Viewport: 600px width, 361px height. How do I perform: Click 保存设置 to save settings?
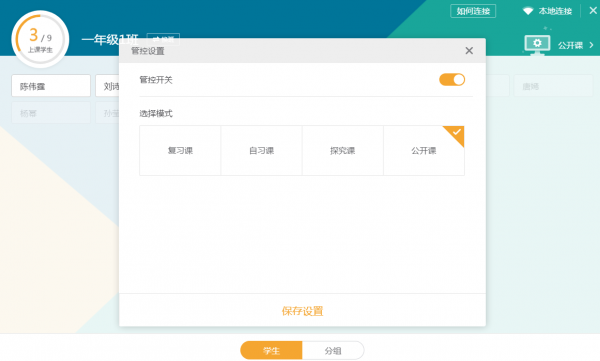tap(302, 311)
